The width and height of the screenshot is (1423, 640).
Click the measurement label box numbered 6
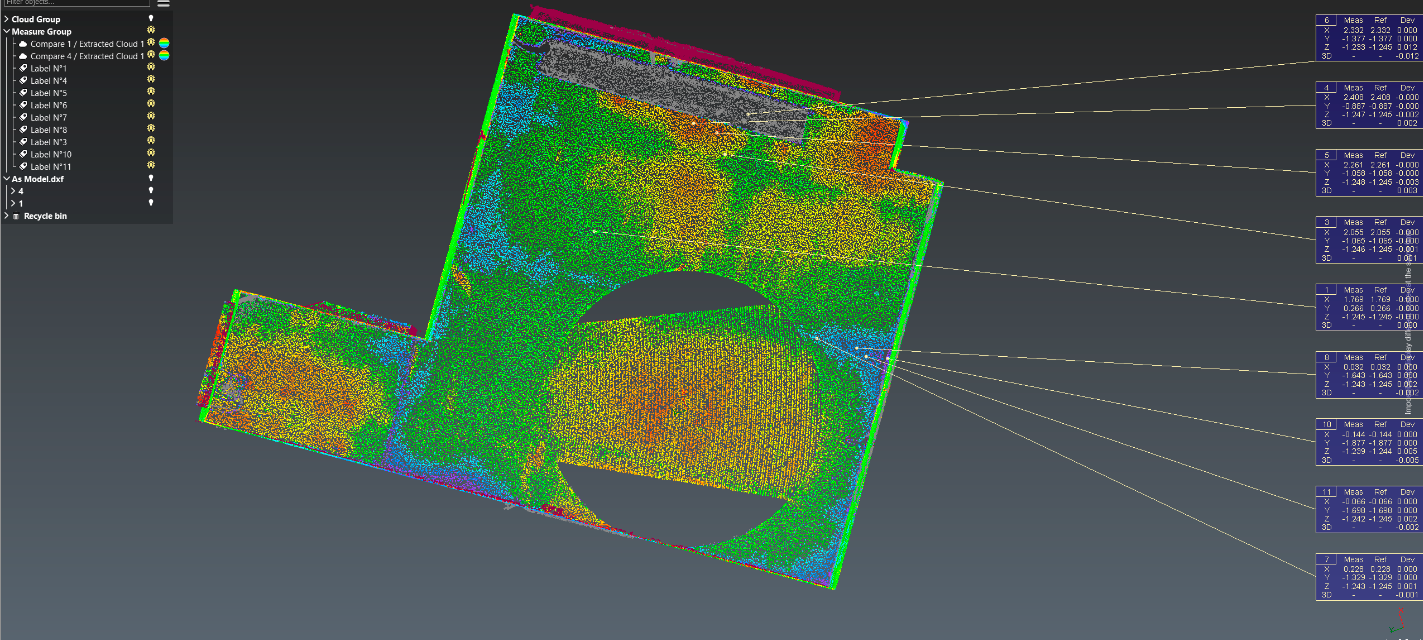click(1368, 39)
